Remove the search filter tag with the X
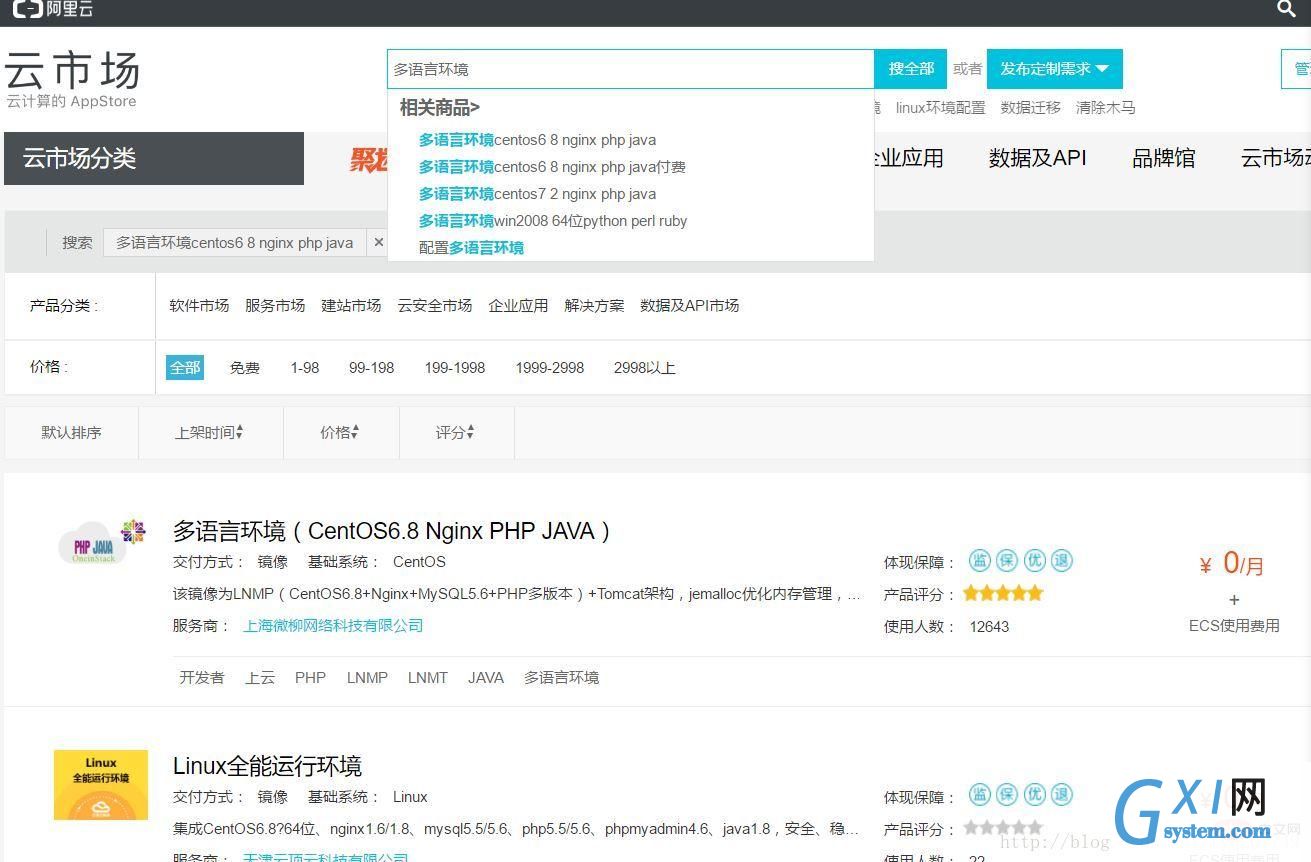Image resolution: width=1311 pixels, height=862 pixels. [x=378, y=242]
